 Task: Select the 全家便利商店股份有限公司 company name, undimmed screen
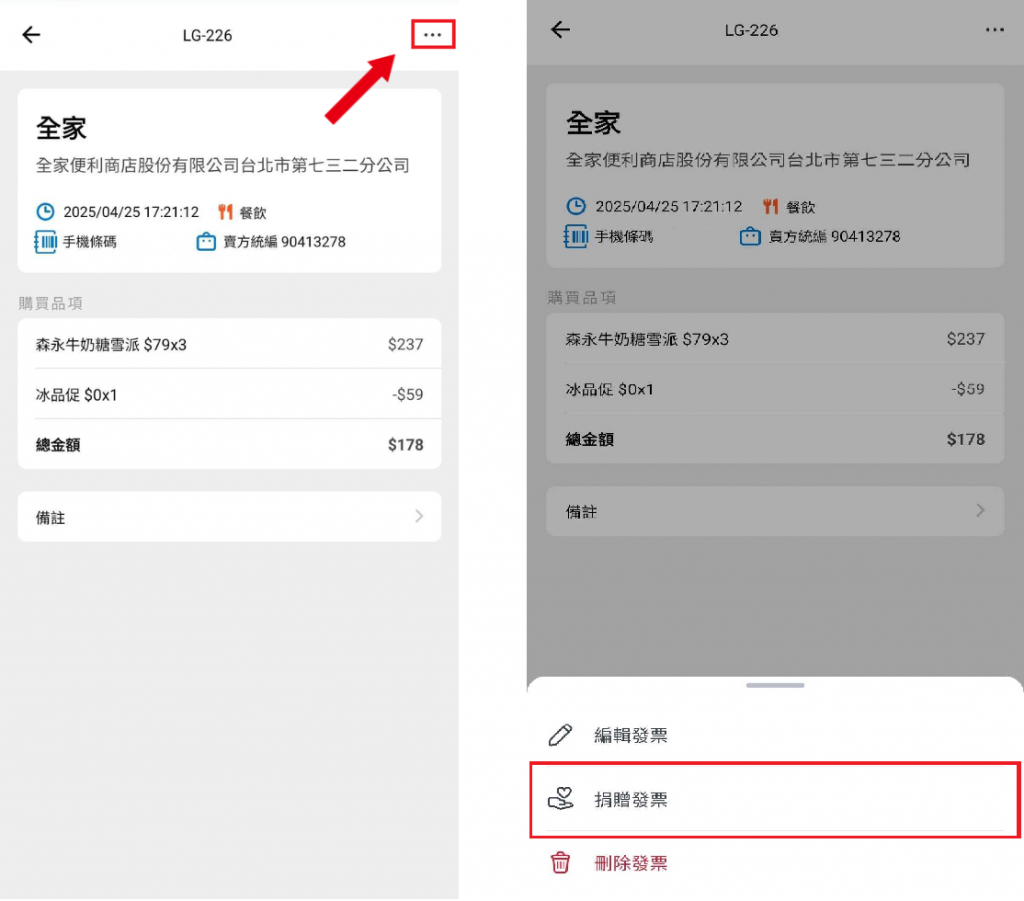[223, 165]
